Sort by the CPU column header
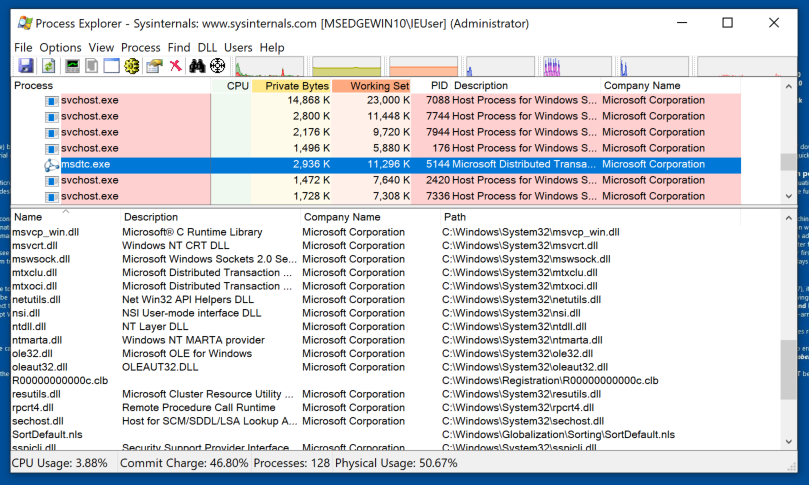Screen dimensions: 809x485 click(231, 86)
